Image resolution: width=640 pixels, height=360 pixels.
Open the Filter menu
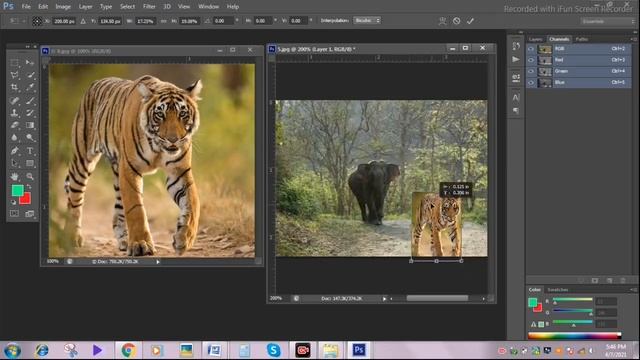pyautogui.click(x=149, y=7)
